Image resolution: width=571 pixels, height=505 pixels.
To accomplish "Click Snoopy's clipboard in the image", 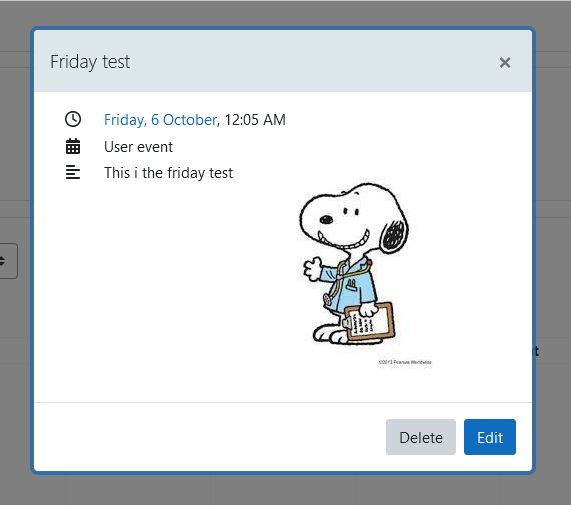I will (x=369, y=322).
